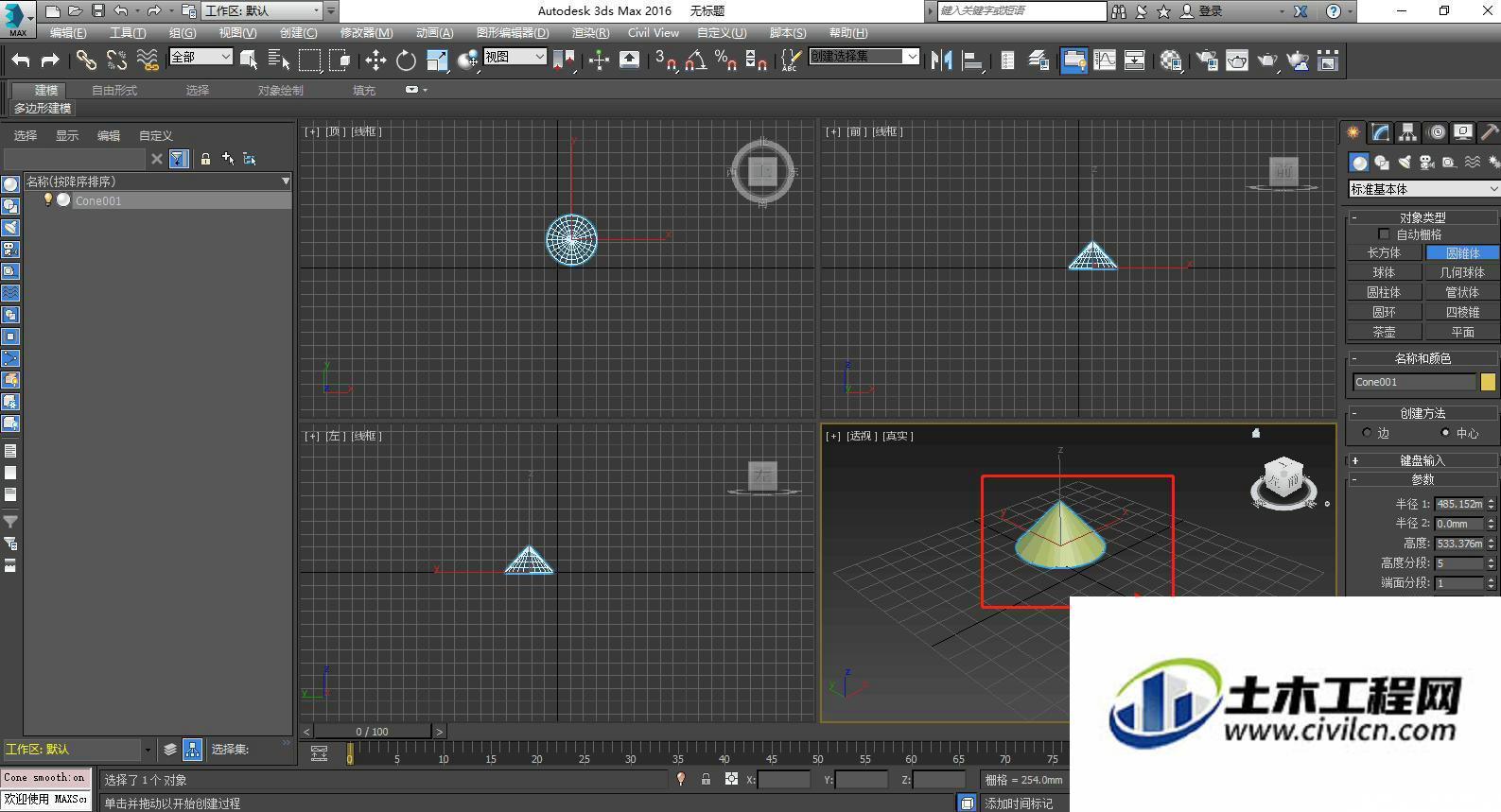The height and width of the screenshot is (812, 1501).
Task: Collapse the 创建方法 rollout
Action: [1423, 413]
